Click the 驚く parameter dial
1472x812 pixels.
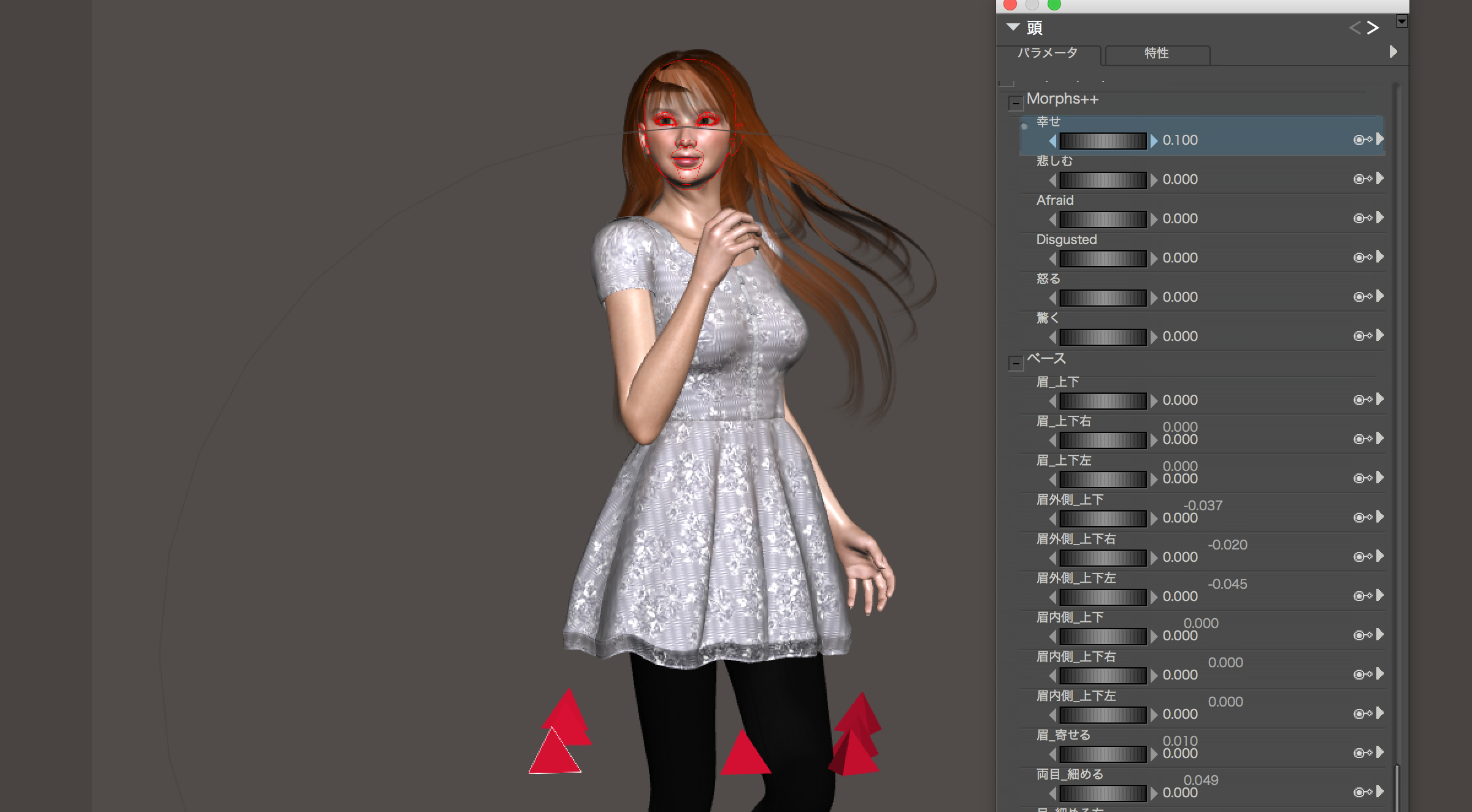click(1103, 337)
